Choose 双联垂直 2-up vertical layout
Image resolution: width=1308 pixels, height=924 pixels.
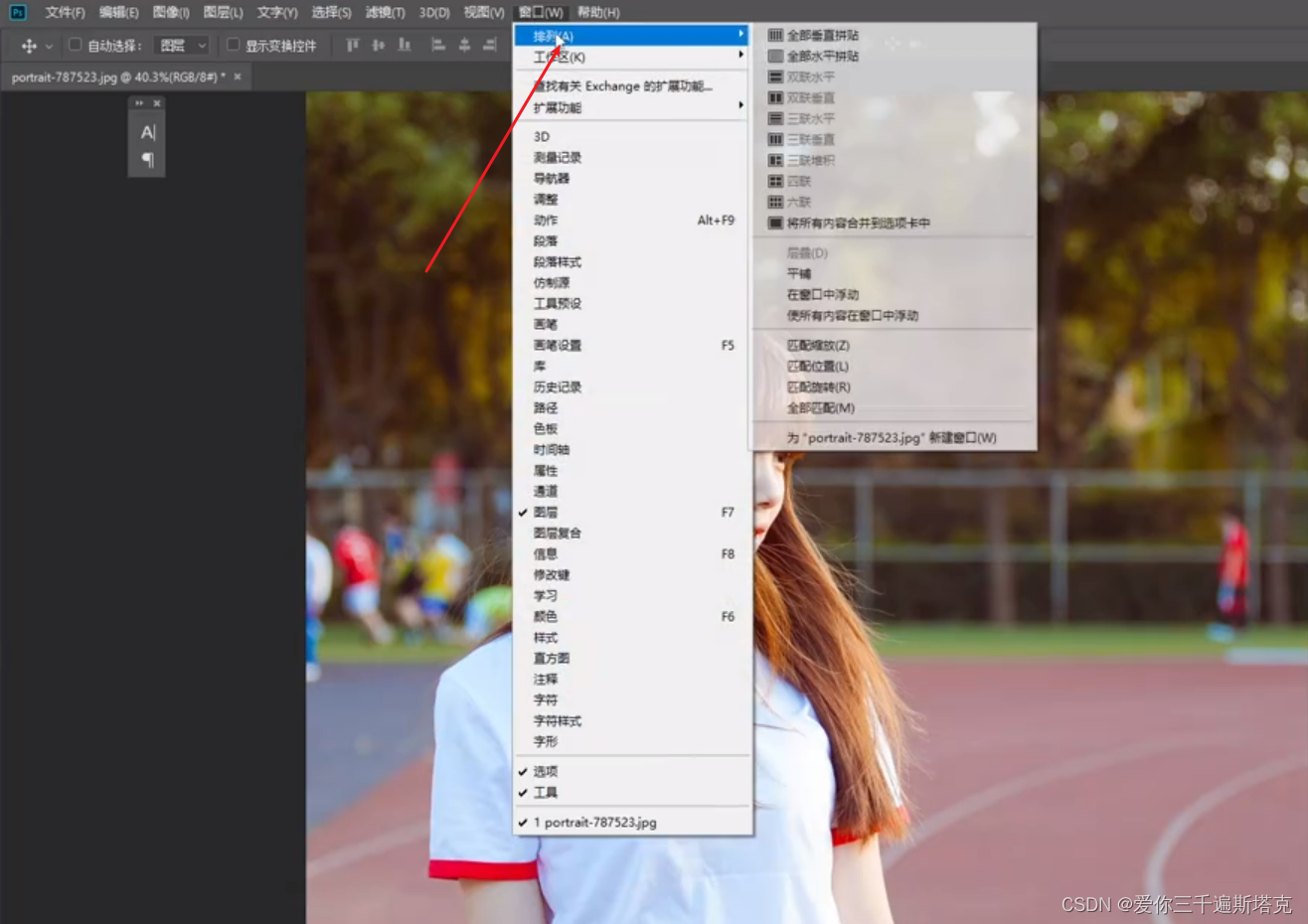(893, 97)
